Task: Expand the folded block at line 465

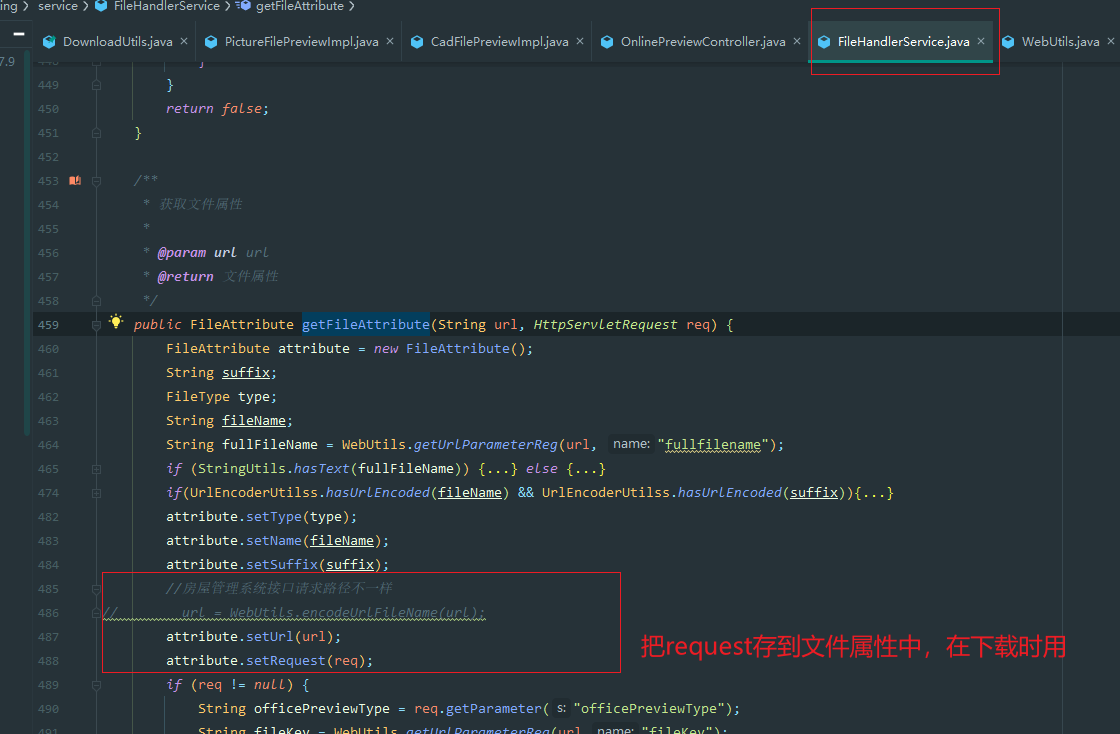Action: (97, 469)
